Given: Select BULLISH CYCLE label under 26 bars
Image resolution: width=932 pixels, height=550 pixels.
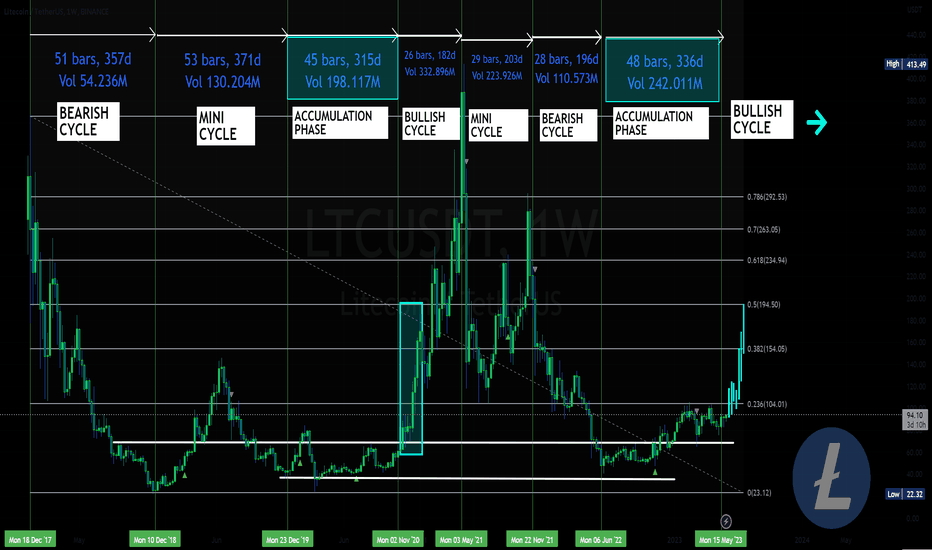Looking at the screenshot, I should tap(430, 124).
